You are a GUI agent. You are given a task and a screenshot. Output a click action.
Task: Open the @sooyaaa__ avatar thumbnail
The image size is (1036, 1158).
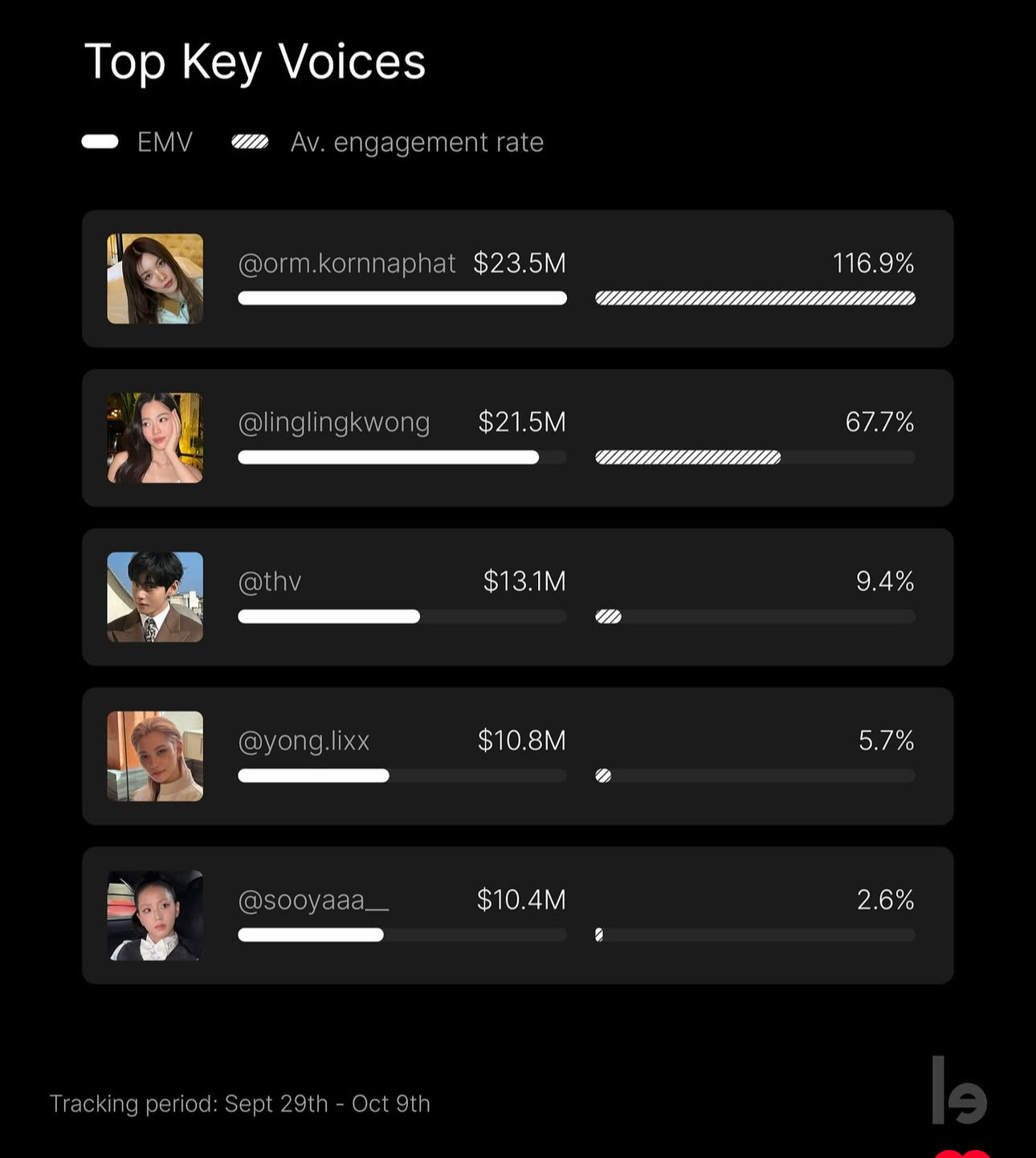coord(155,915)
